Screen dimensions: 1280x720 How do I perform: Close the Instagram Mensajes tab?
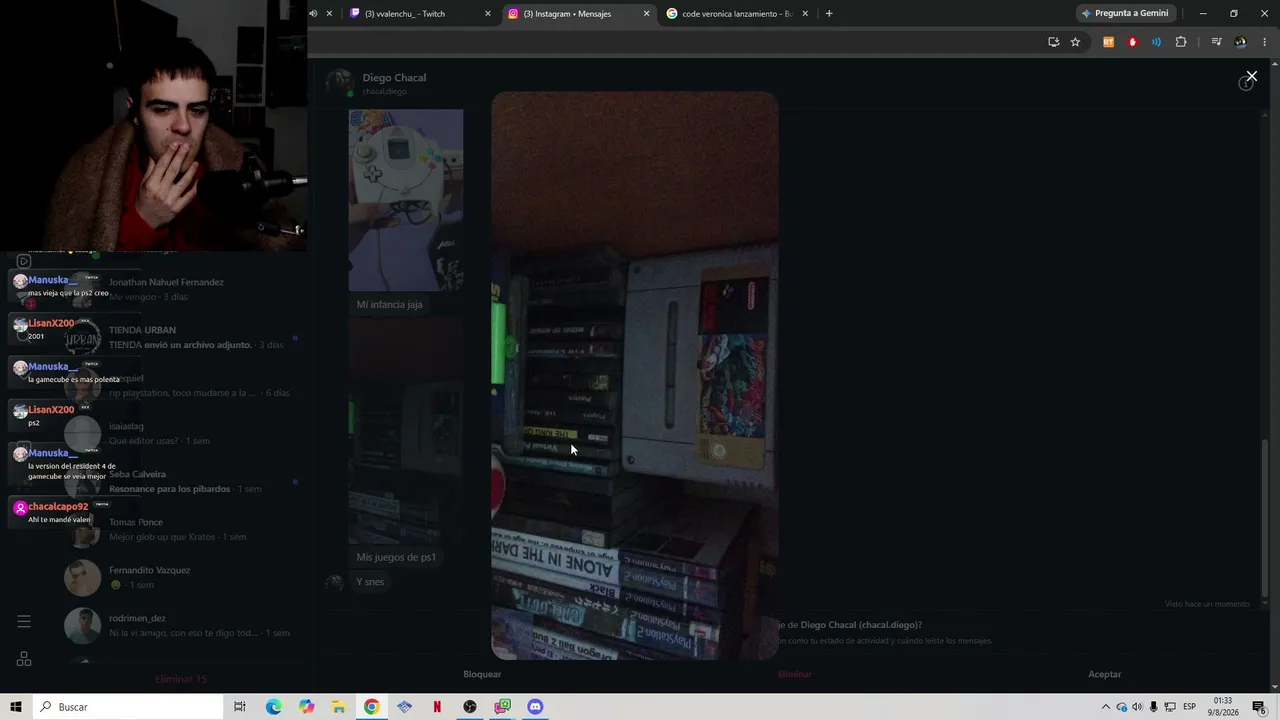point(646,14)
